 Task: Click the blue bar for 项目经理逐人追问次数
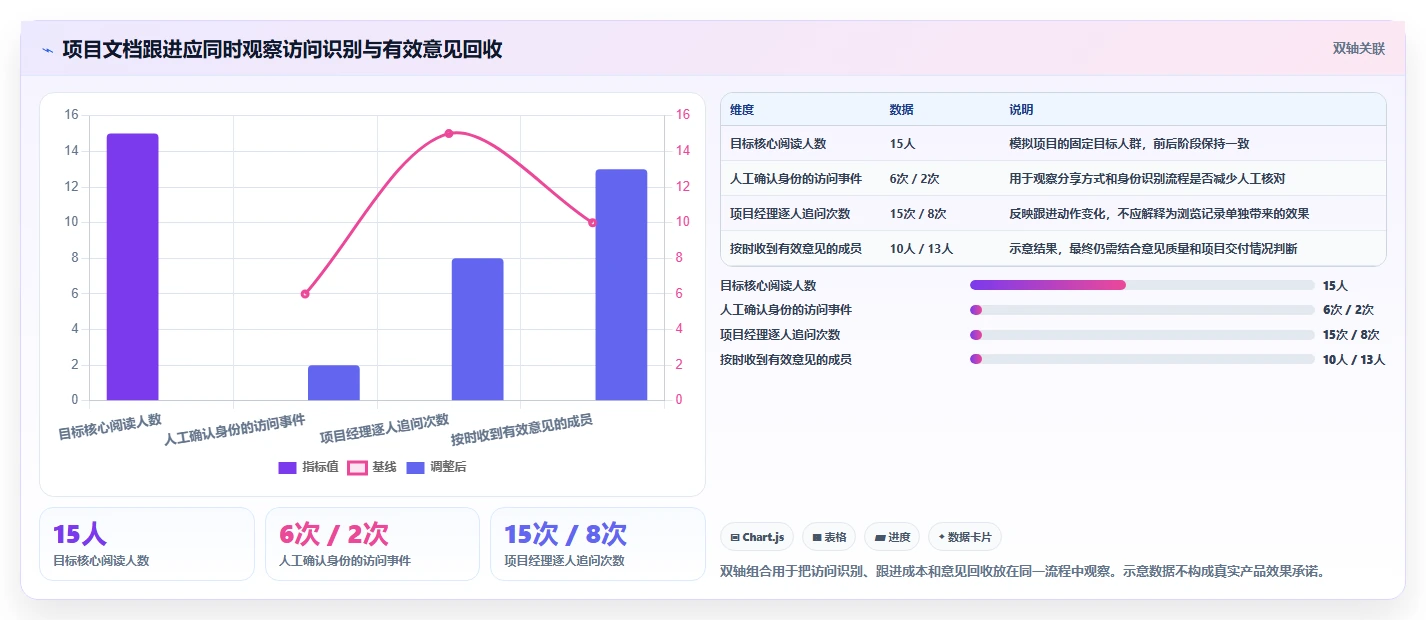pyautogui.click(x=477, y=329)
